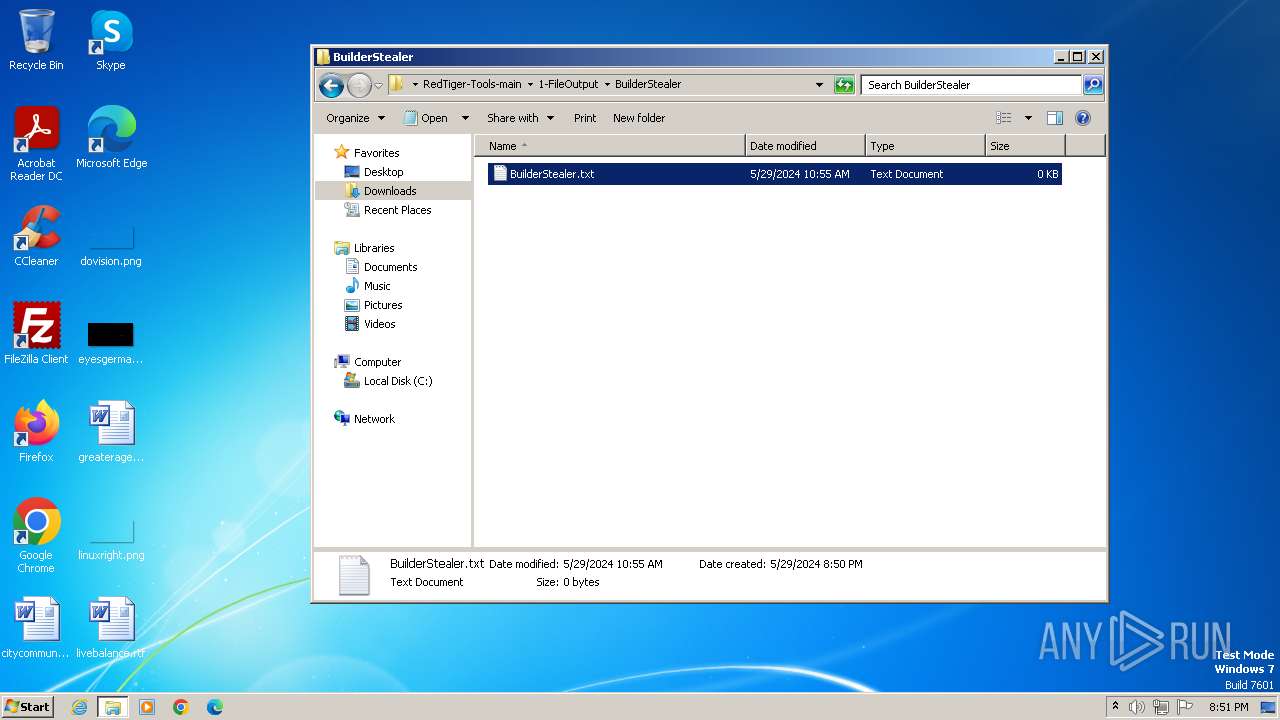This screenshot has width=1280, height=720.
Task: Open the Music library
Action: 377,286
